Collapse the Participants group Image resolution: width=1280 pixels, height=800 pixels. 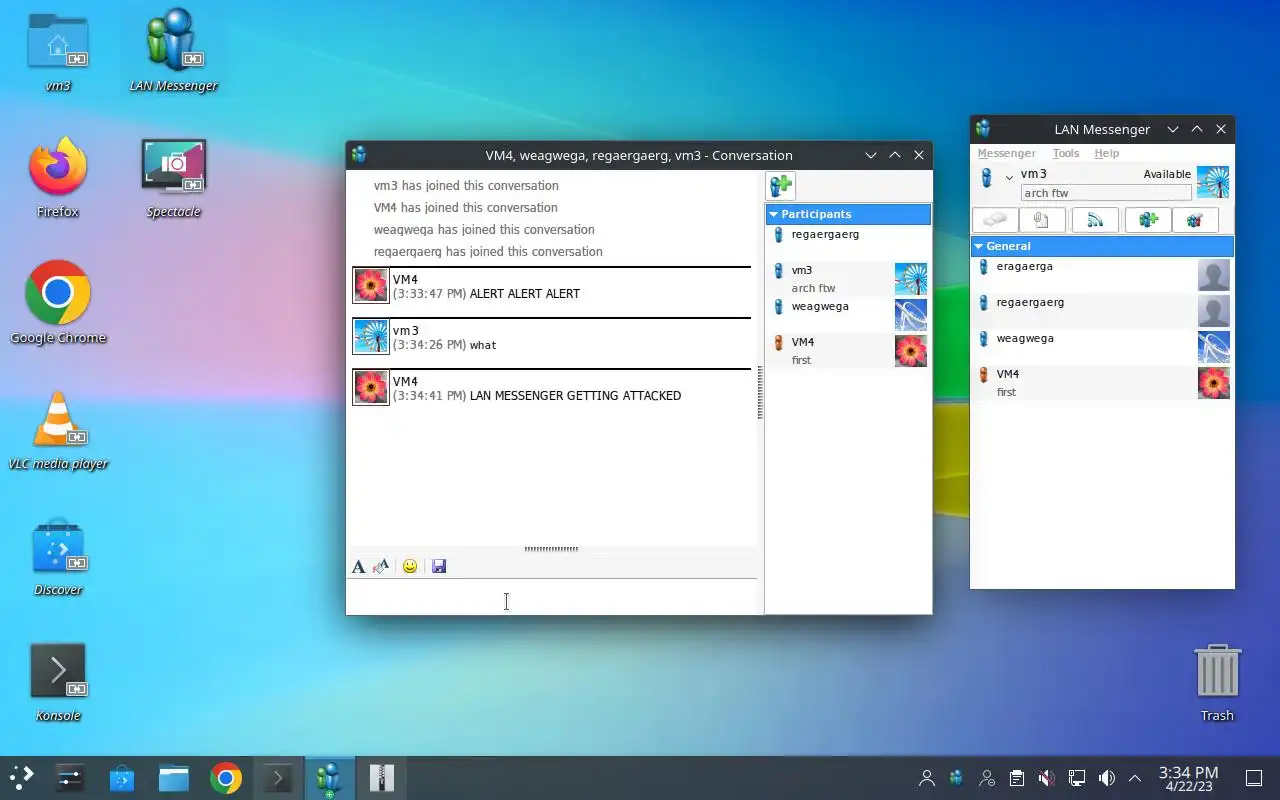(x=773, y=214)
